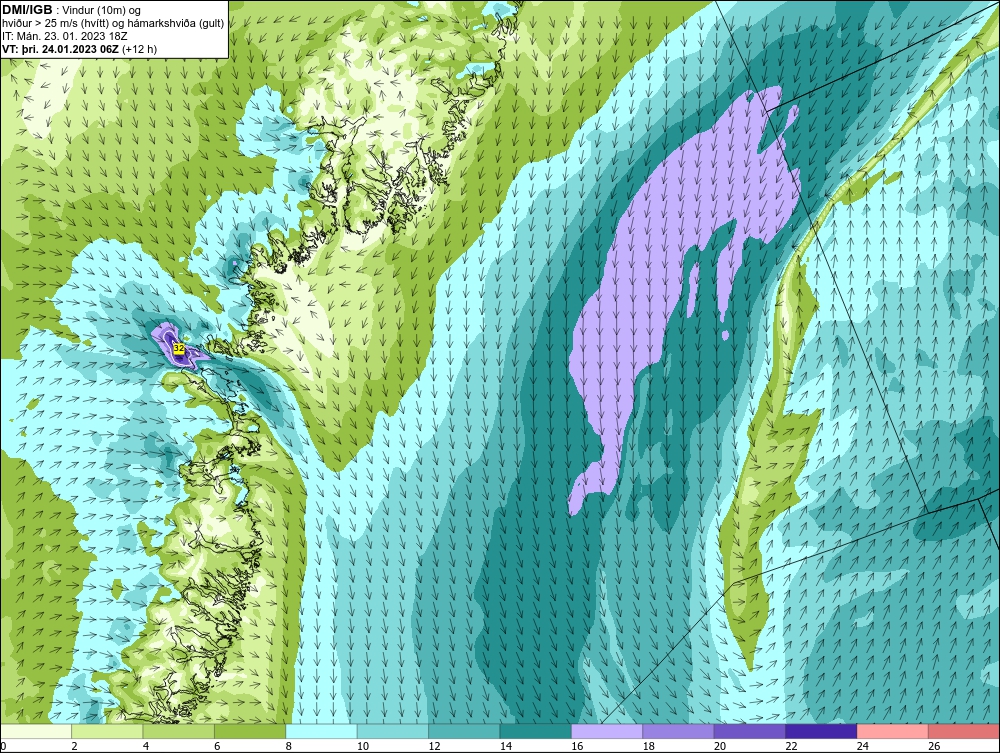Click the 18–20 m/s purple legend swatch

679,731
